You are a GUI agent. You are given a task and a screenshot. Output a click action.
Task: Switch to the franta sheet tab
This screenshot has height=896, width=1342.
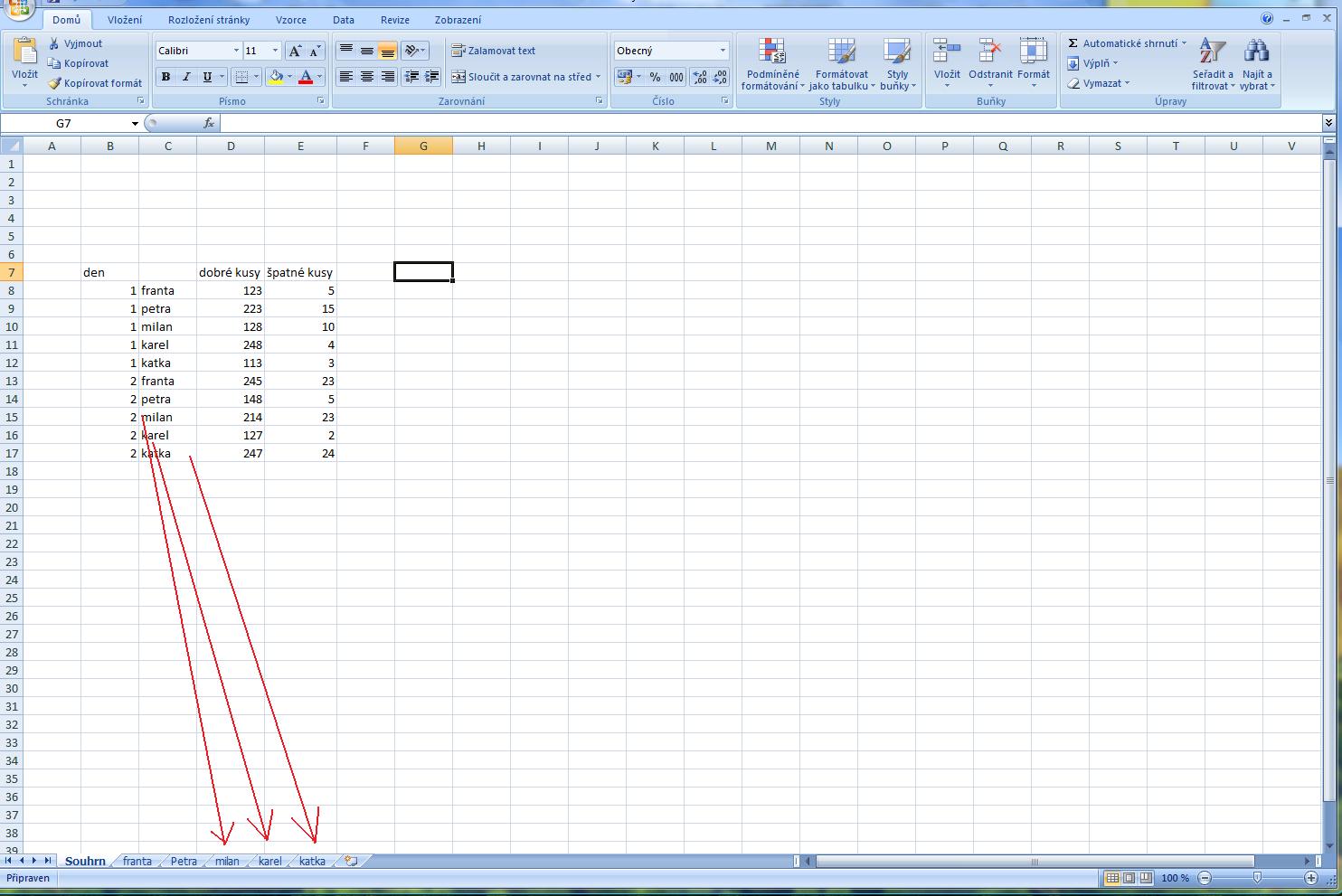tap(137, 861)
